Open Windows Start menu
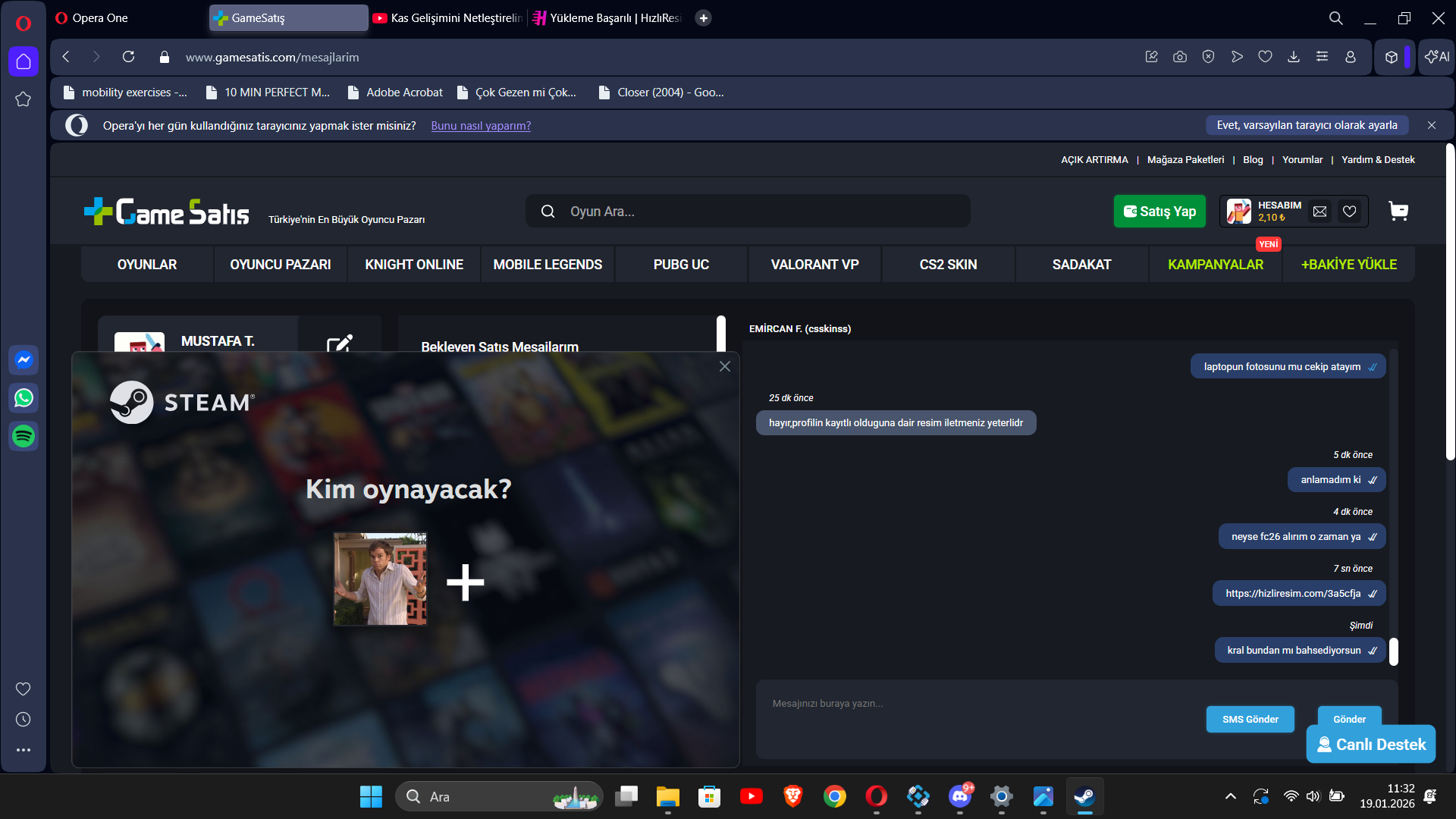Viewport: 1456px width, 819px height. click(371, 796)
